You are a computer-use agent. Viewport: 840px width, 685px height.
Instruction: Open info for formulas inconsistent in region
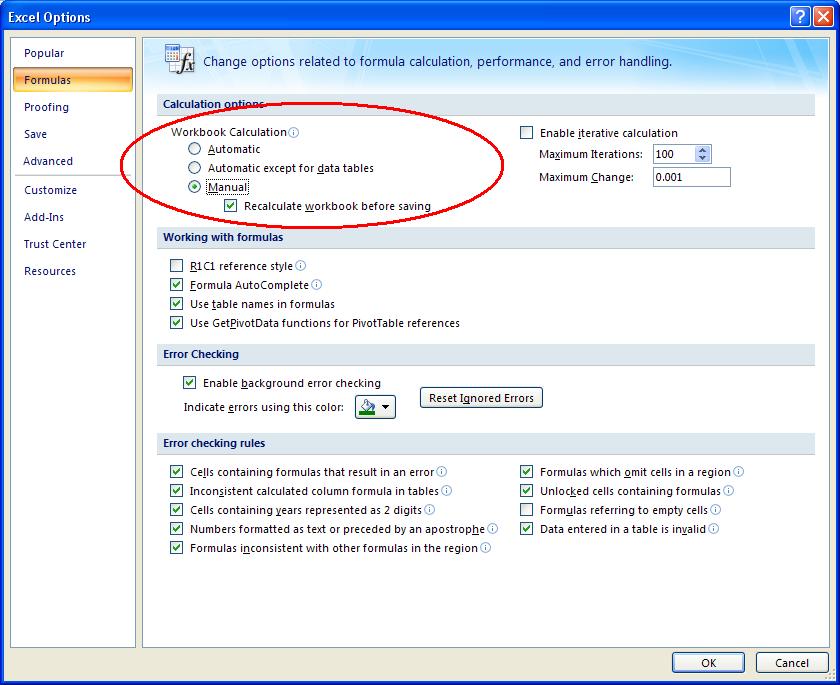tap(485, 547)
